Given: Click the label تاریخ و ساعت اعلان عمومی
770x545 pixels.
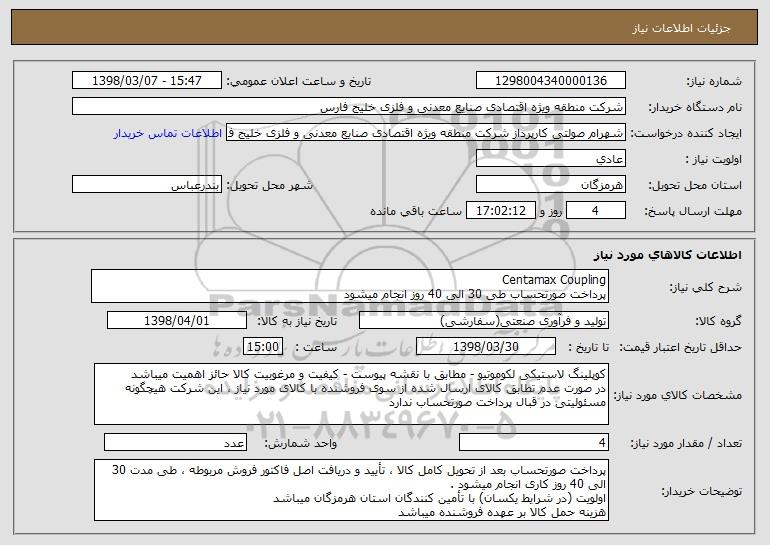Looking at the screenshot, I should point(299,81).
